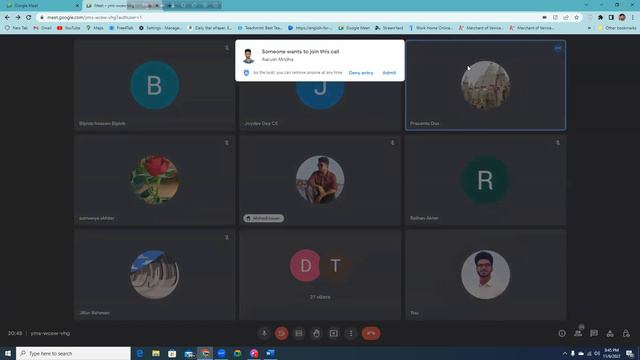The image size is (640, 360).
Task: Expand the system tray hidden icons chevron
Action: (x=565, y=353)
